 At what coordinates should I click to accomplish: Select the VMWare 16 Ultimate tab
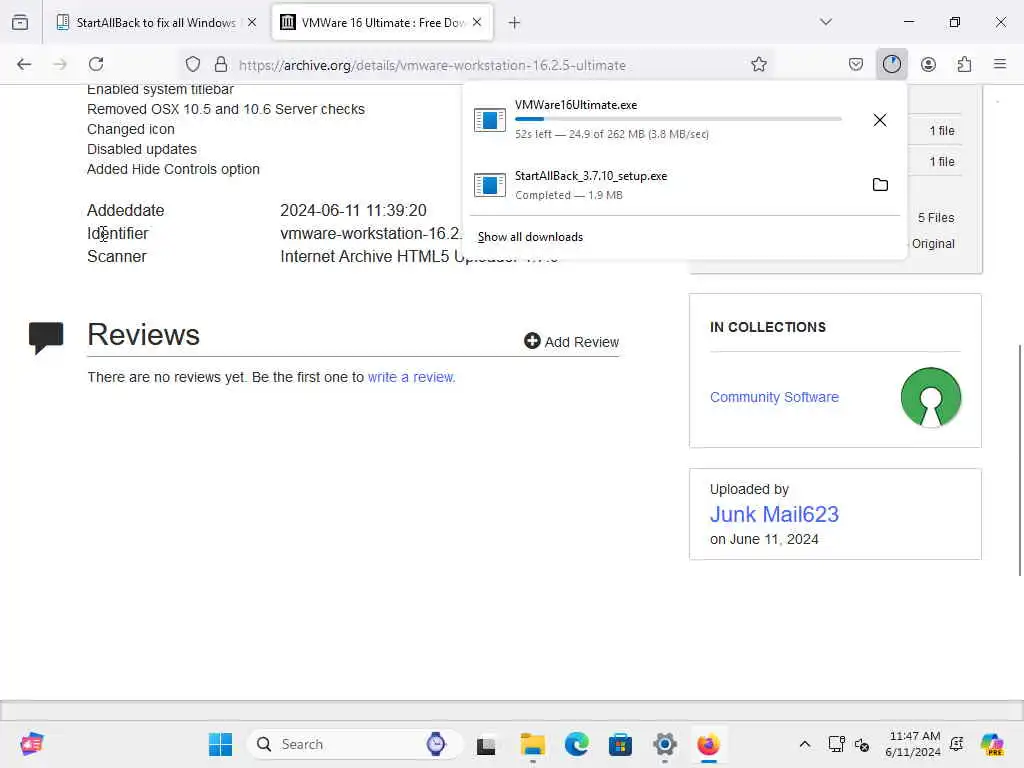(x=382, y=22)
